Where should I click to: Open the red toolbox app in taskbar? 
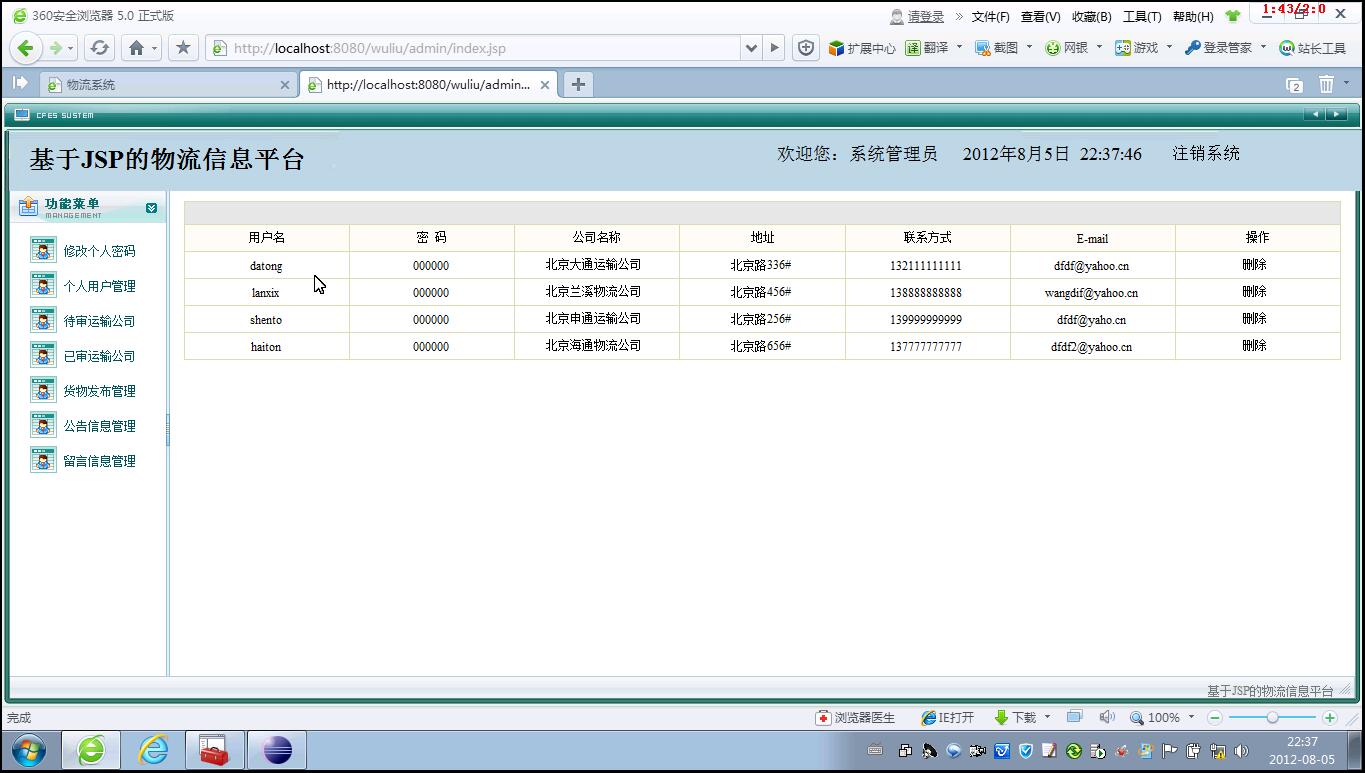215,750
